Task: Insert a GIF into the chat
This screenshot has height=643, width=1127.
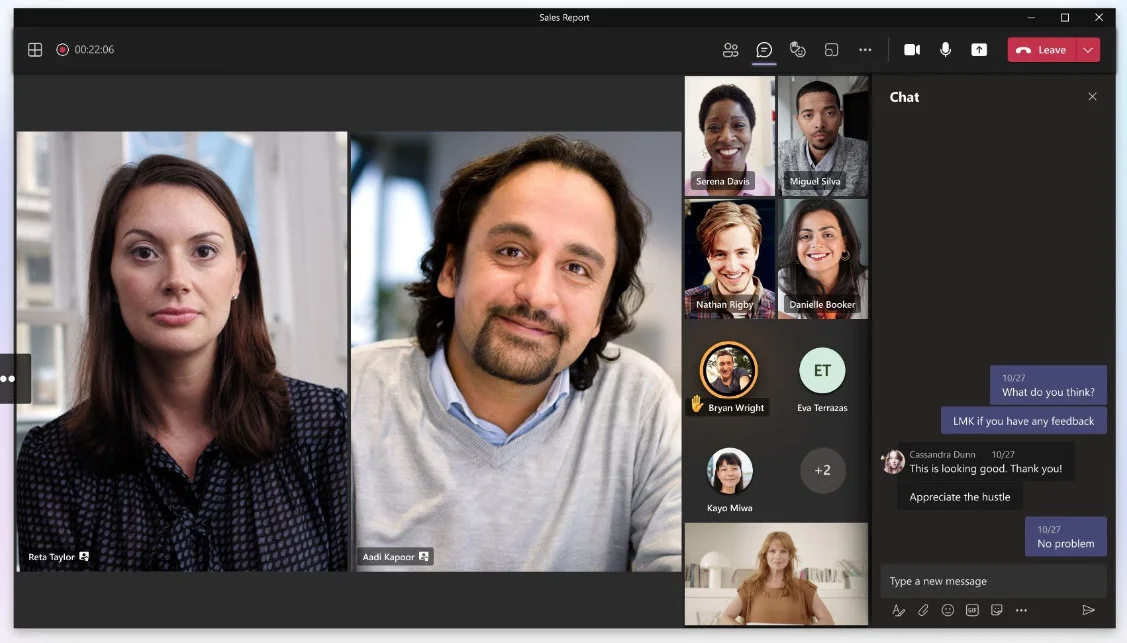Action: [x=971, y=610]
